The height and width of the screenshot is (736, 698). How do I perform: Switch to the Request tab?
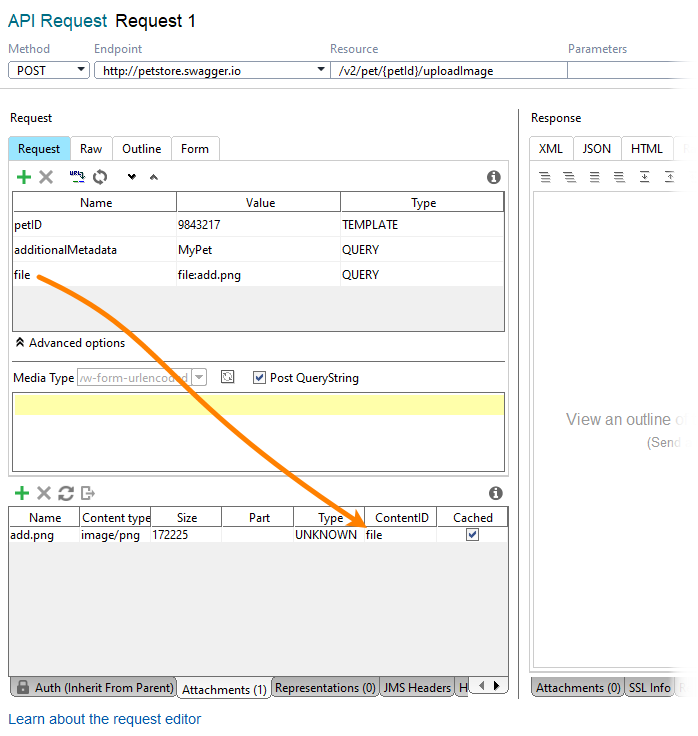click(39, 149)
